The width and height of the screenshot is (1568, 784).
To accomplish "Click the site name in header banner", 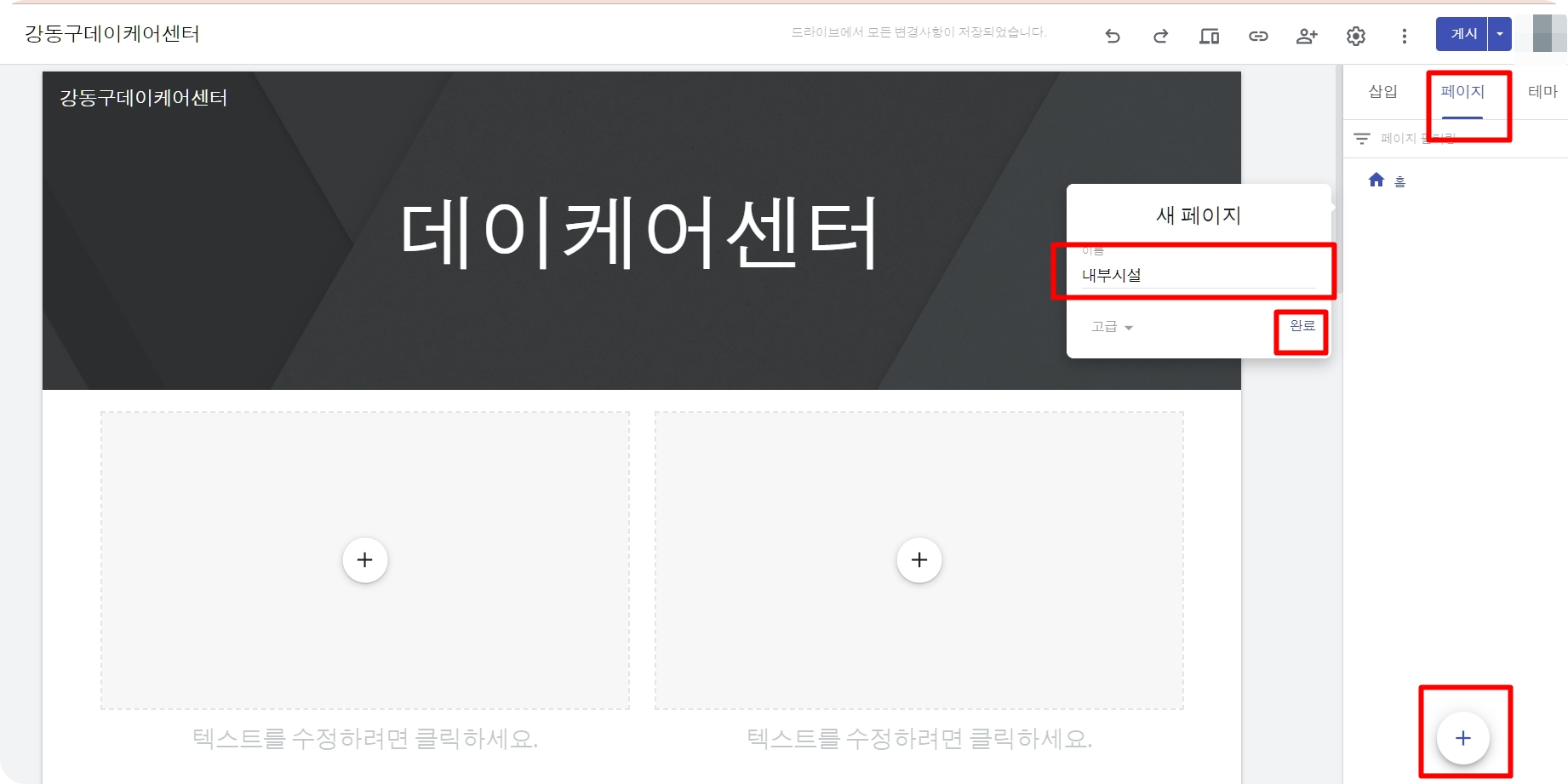I will pyautogui.click(x=144, y=98).
